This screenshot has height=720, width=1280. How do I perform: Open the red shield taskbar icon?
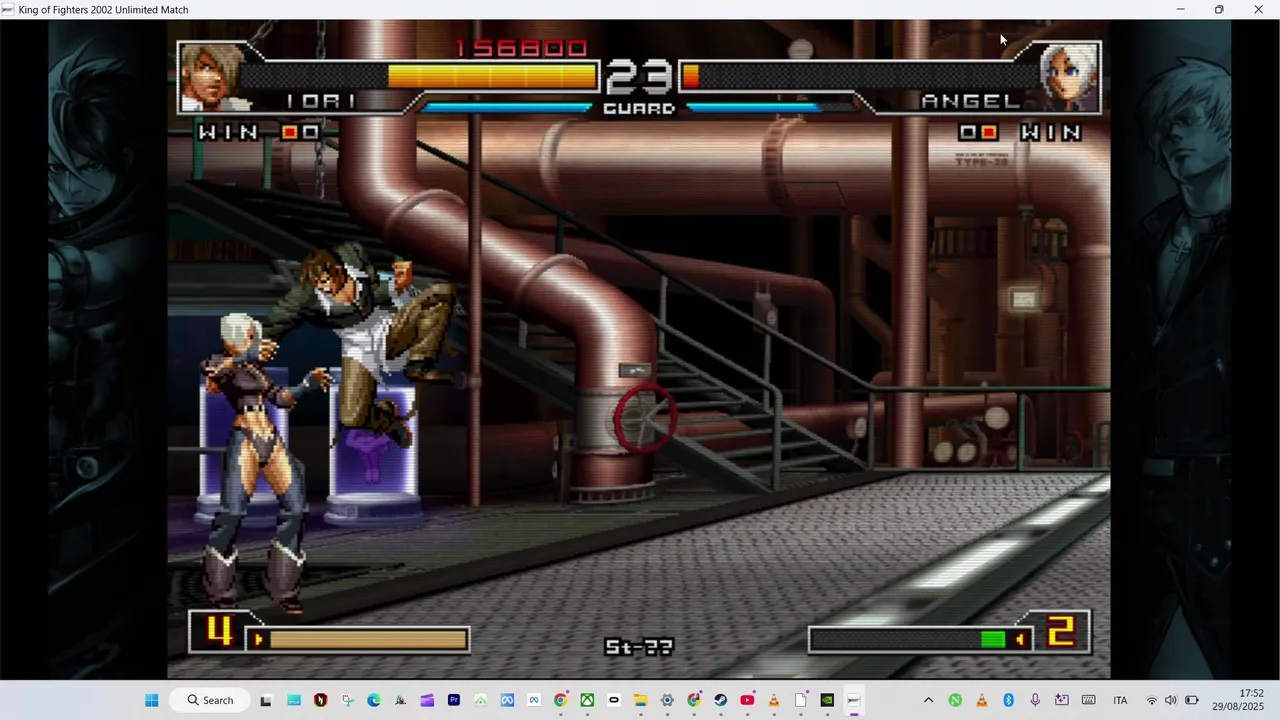click(320, 700)
